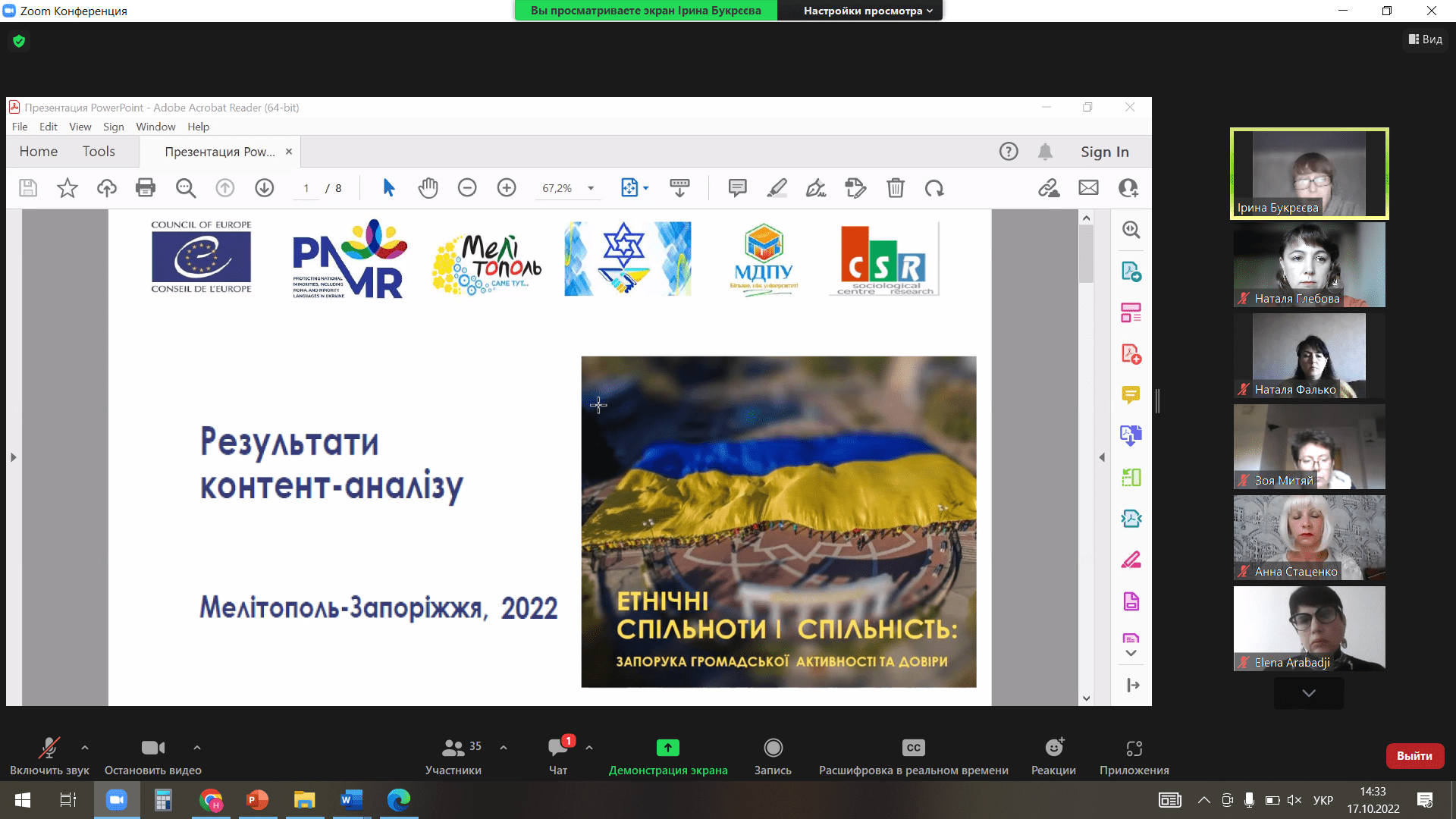Viewport: 1456px width, 819px height.
Task: Toggle the stop video camera button
Action: [x=152, y=748]
